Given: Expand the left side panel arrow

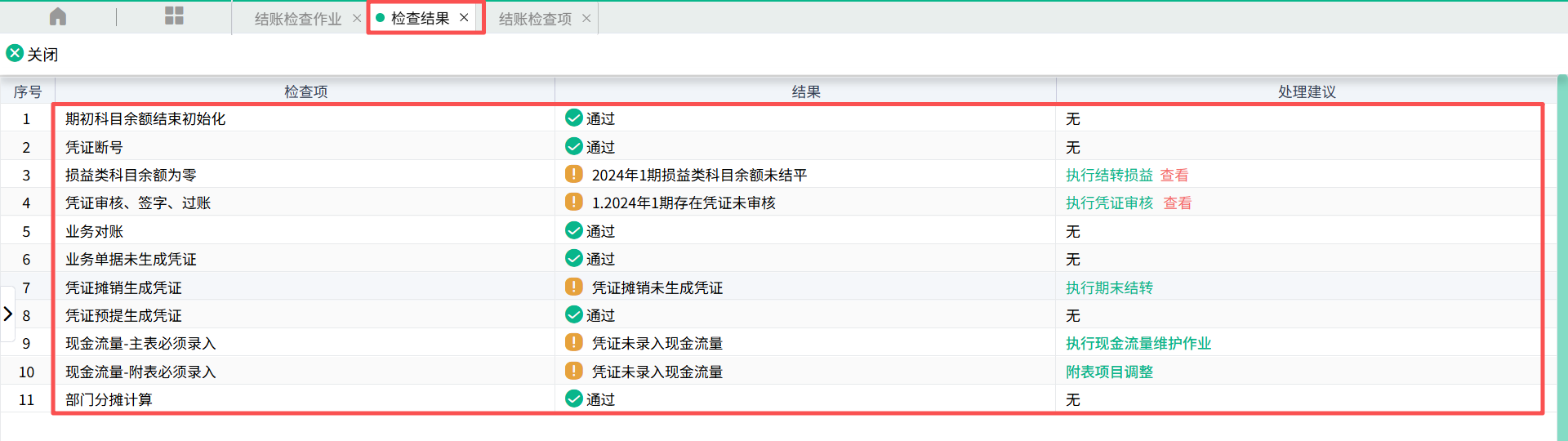Looking at the screenshot, I should pyautogui.click(x=8, y=314).
